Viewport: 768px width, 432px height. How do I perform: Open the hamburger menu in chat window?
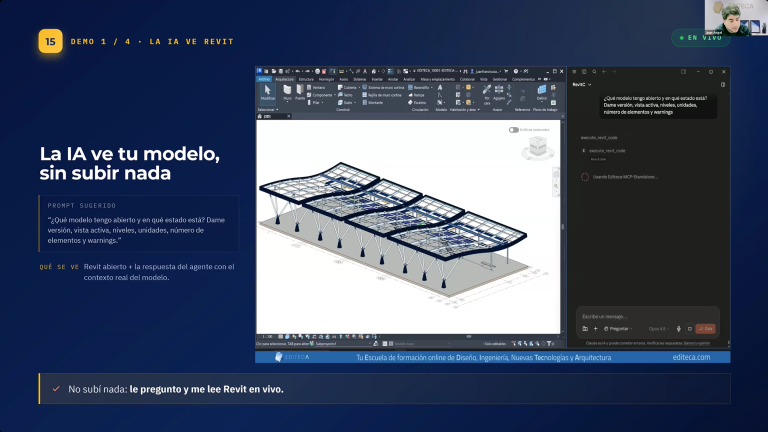point(575,72)
